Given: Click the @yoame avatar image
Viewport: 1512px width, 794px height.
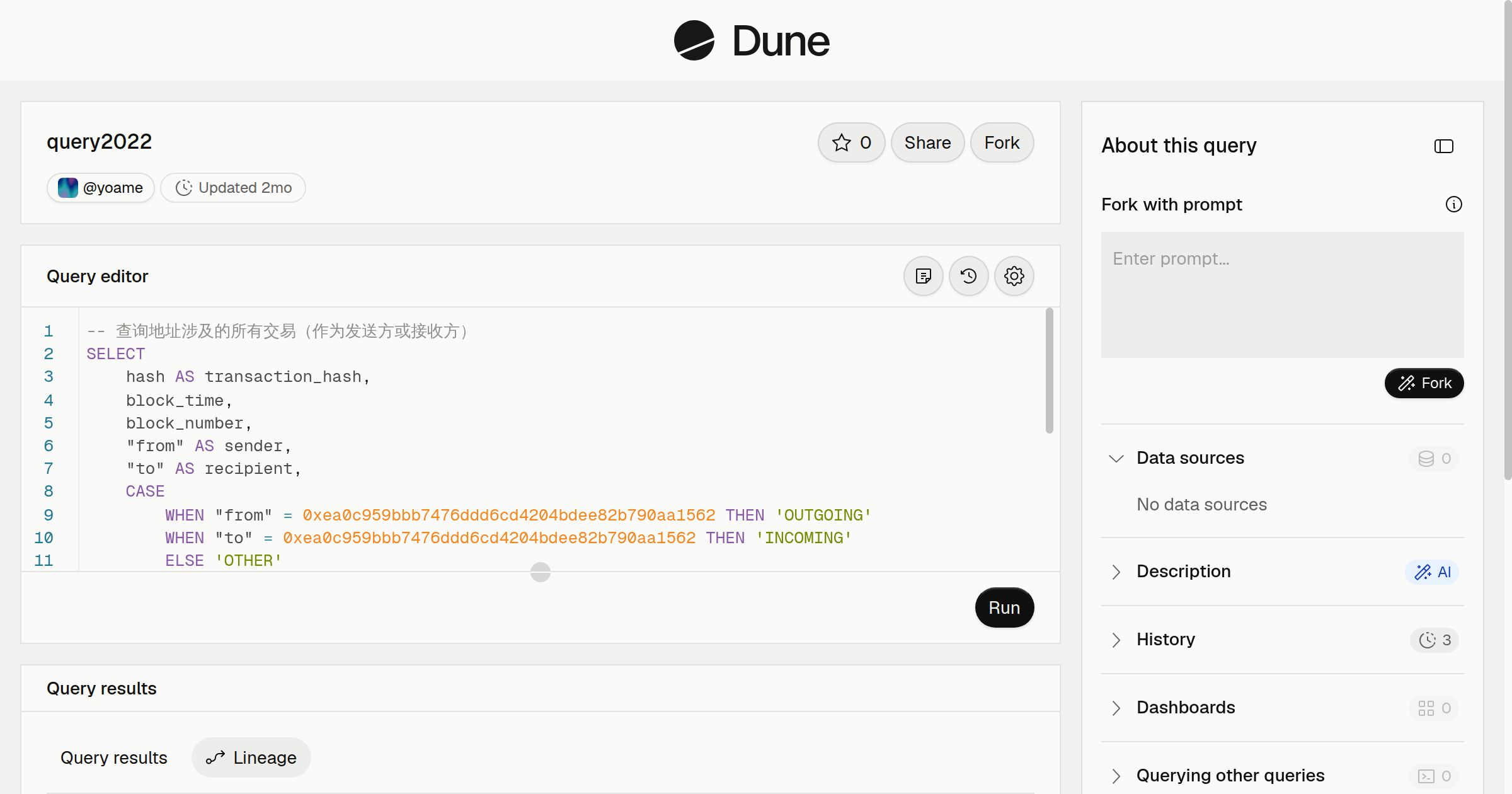Looking at the screenshot, I should click(68, 188).
